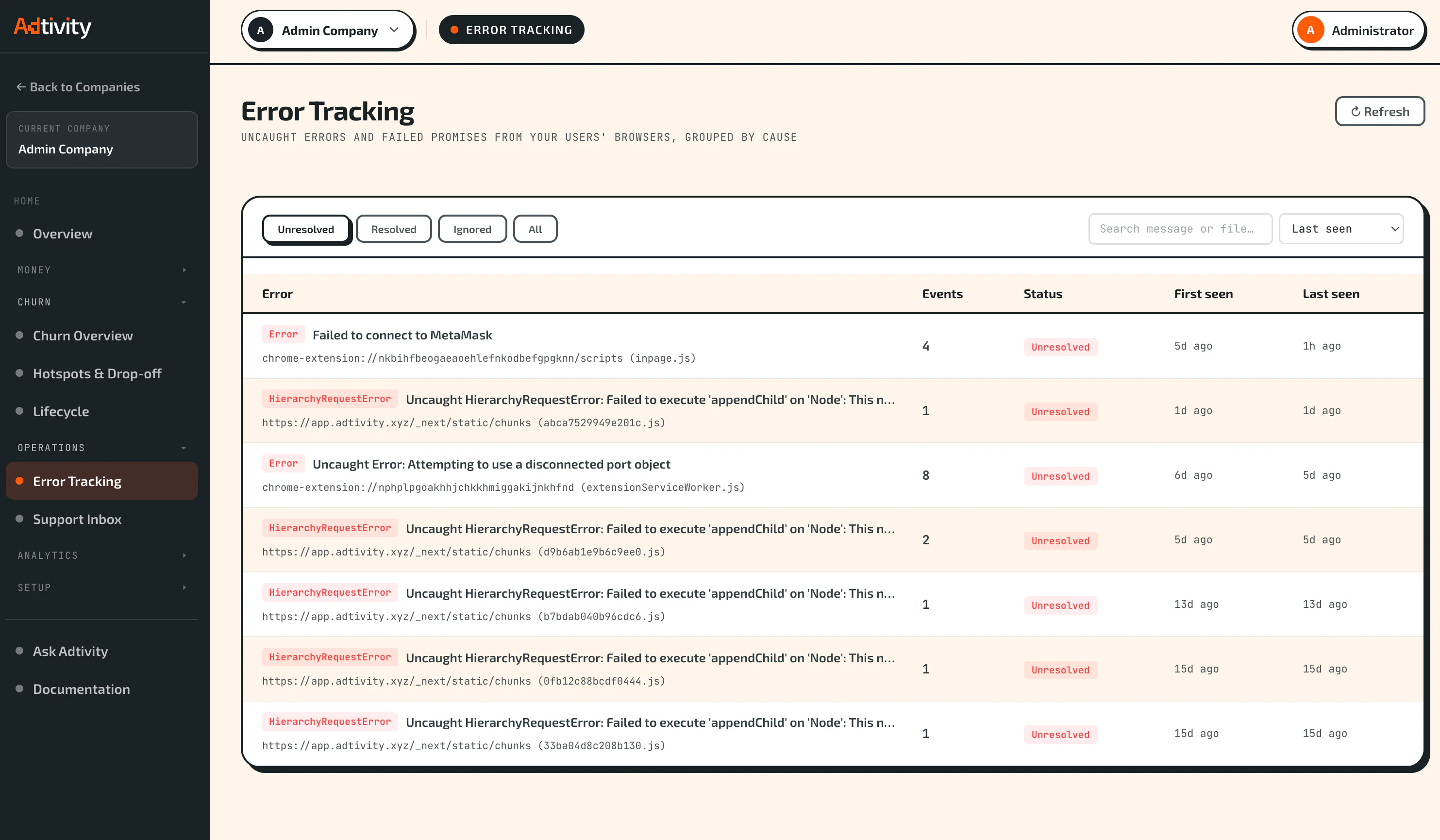This screenshot has width=1440, height=840.
Task: Open the disconnected port object error
Action: [x=833, y=475]
